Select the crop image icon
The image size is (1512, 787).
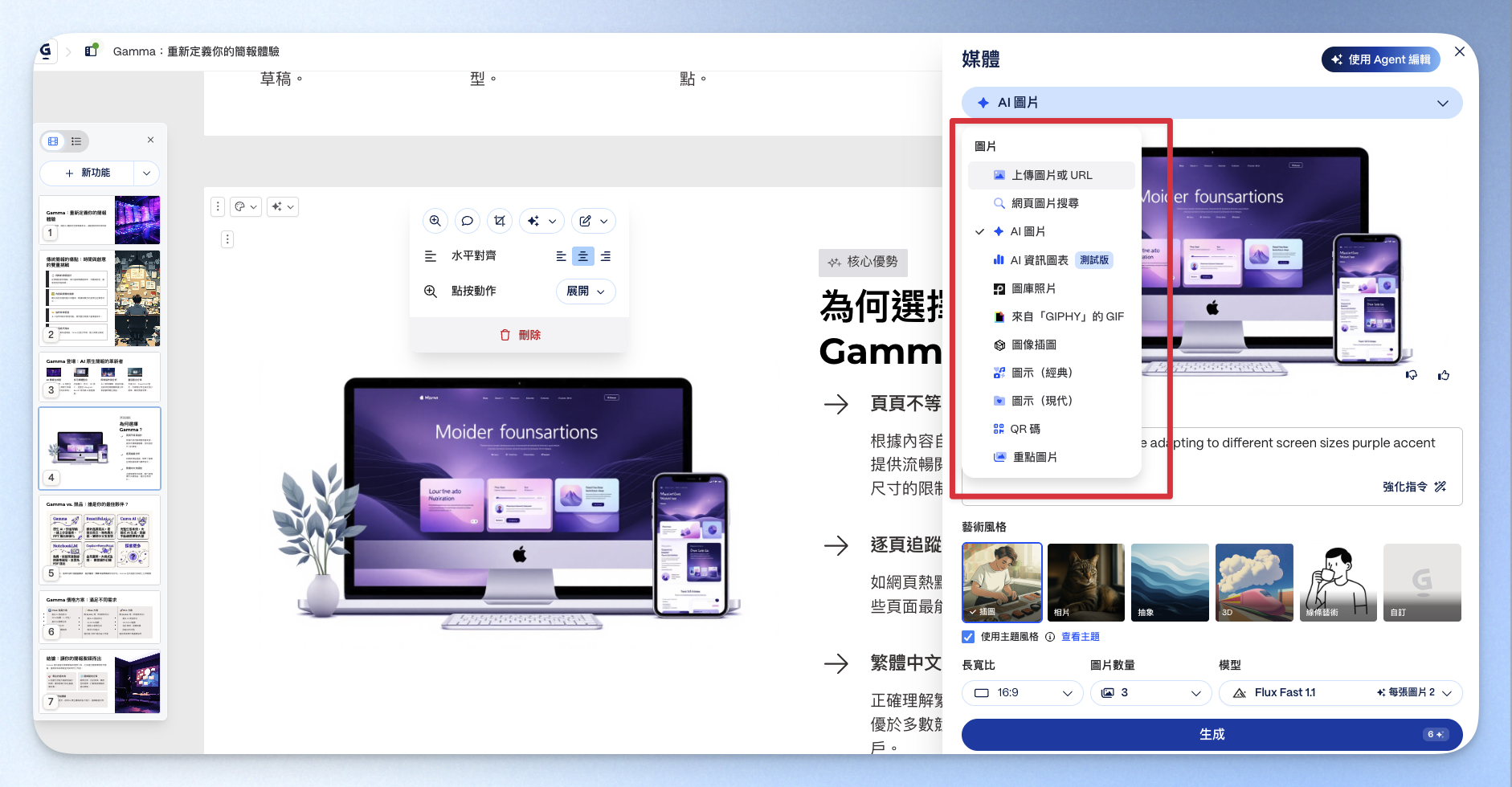pyautogui.click(x=500, y=221)
